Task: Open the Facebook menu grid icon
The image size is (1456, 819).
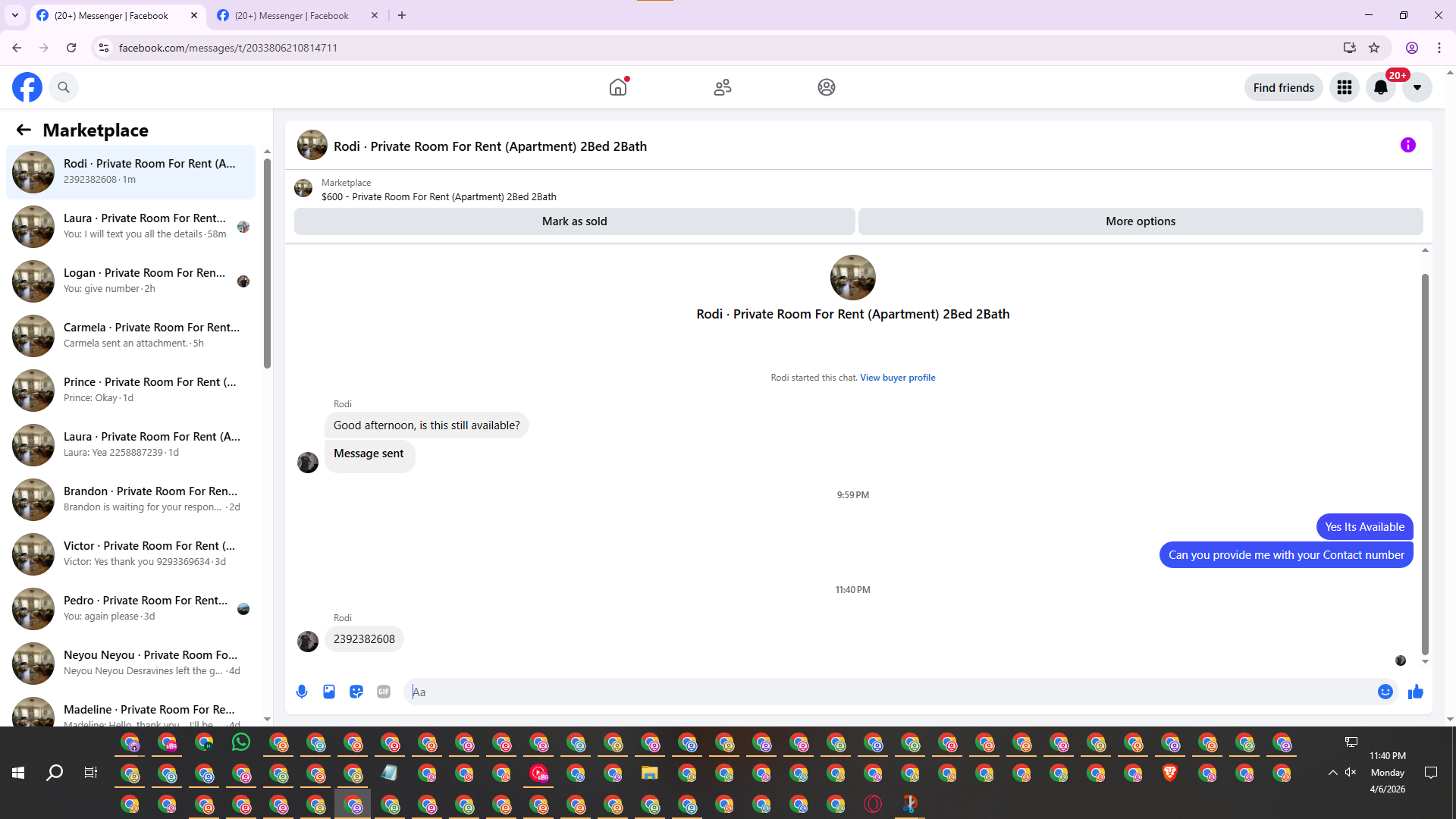Action: coord(1345,87)
